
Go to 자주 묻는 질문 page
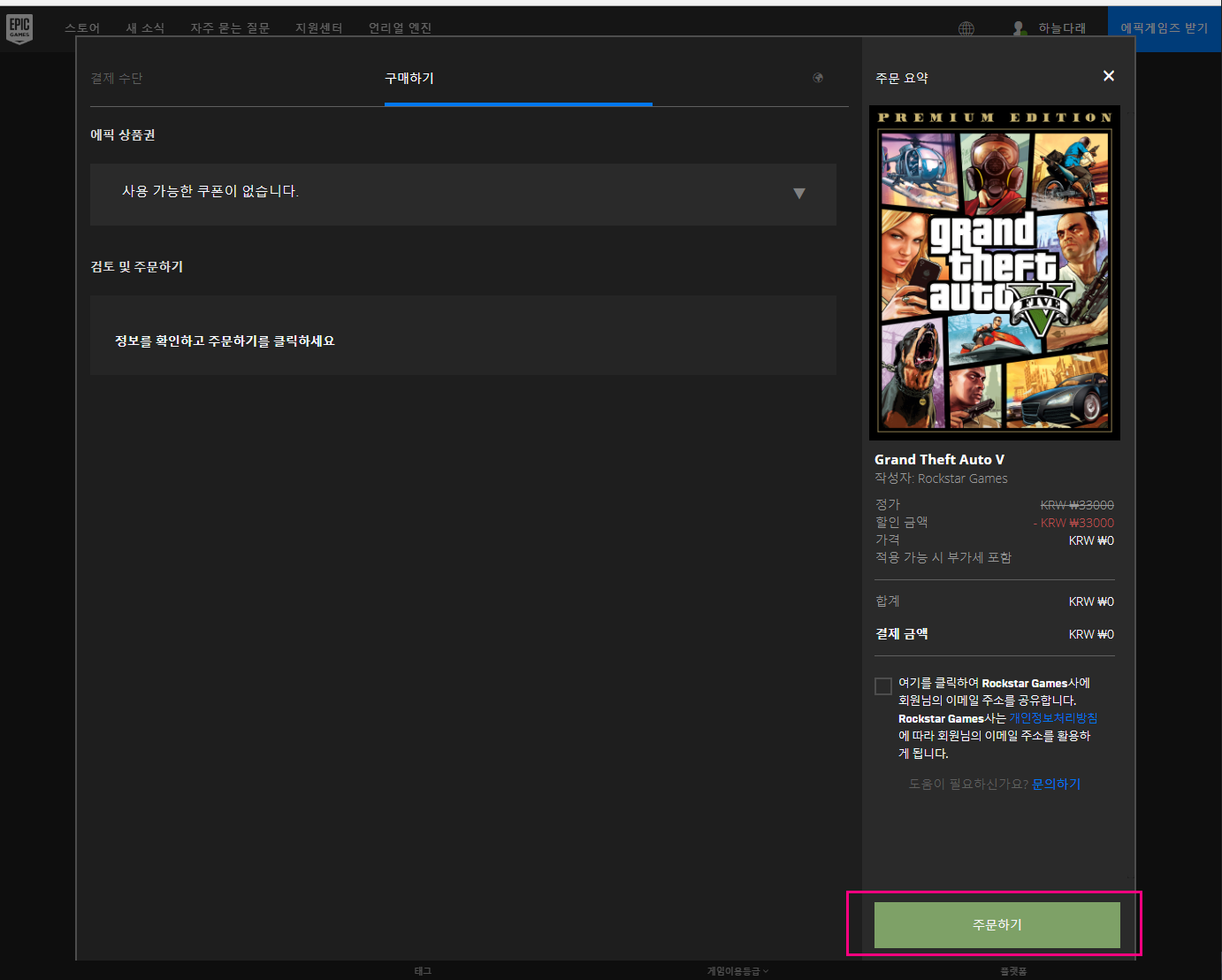click(x=230, y=28)
